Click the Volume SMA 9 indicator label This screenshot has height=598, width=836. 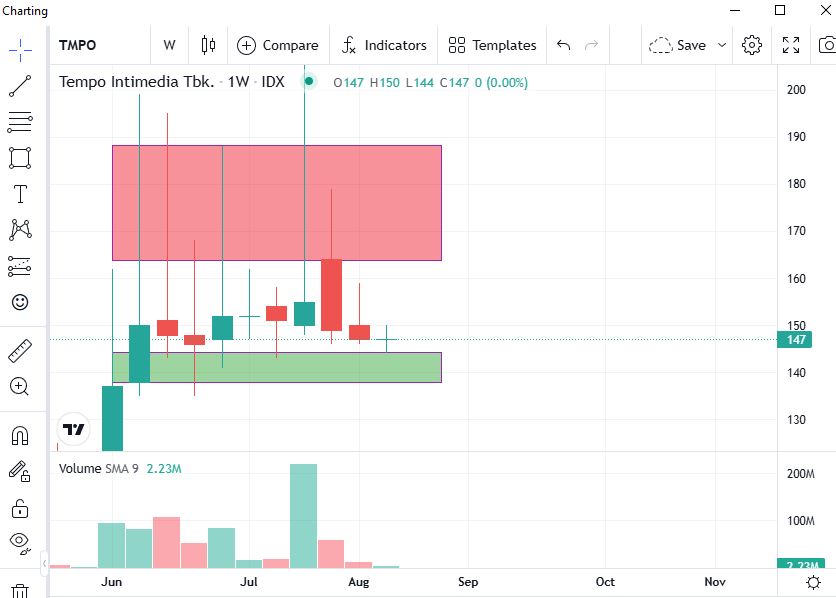point(99,468)
